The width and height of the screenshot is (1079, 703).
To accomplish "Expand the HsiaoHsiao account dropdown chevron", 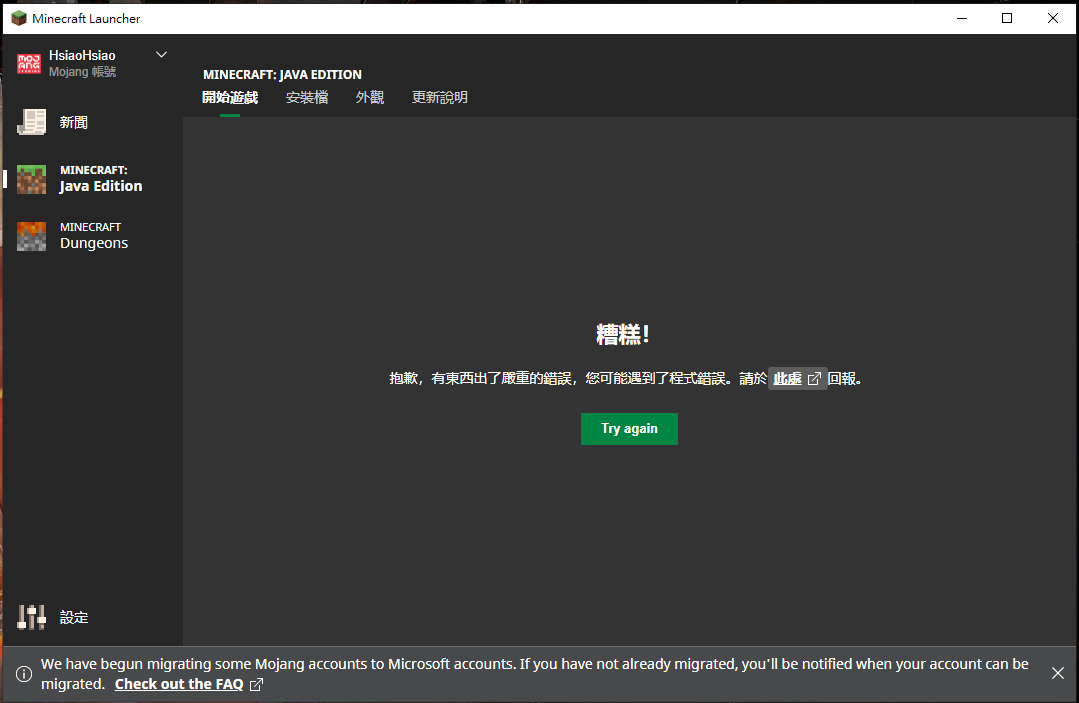I will click(x=162, y=54).
